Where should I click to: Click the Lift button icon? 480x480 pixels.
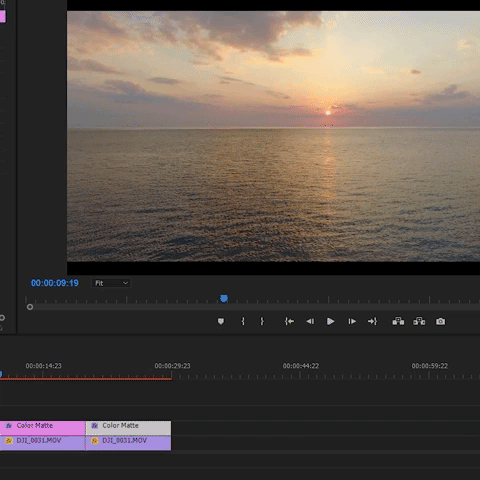pos(398,321)
